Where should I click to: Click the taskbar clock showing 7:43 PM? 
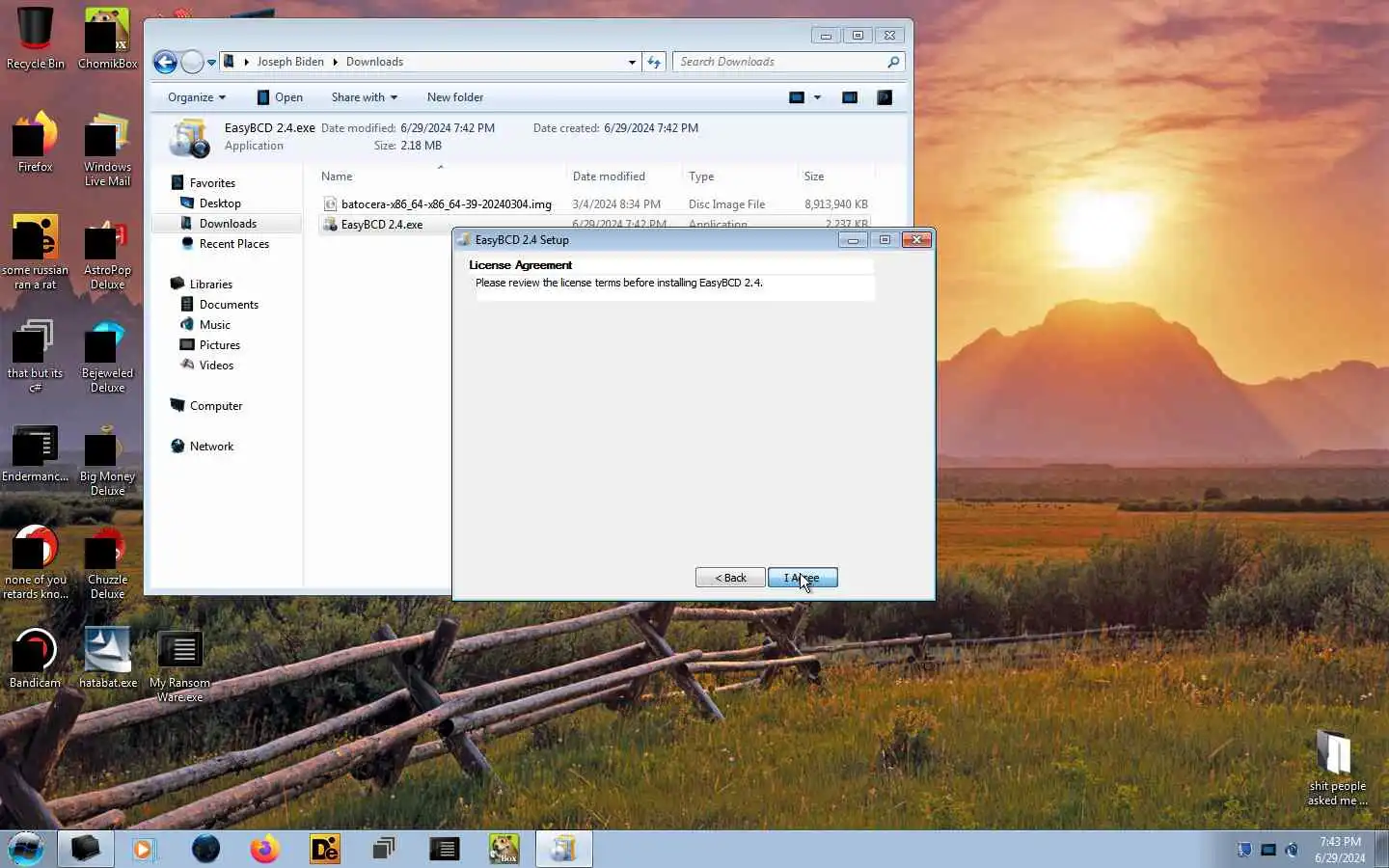(1340, 850)
